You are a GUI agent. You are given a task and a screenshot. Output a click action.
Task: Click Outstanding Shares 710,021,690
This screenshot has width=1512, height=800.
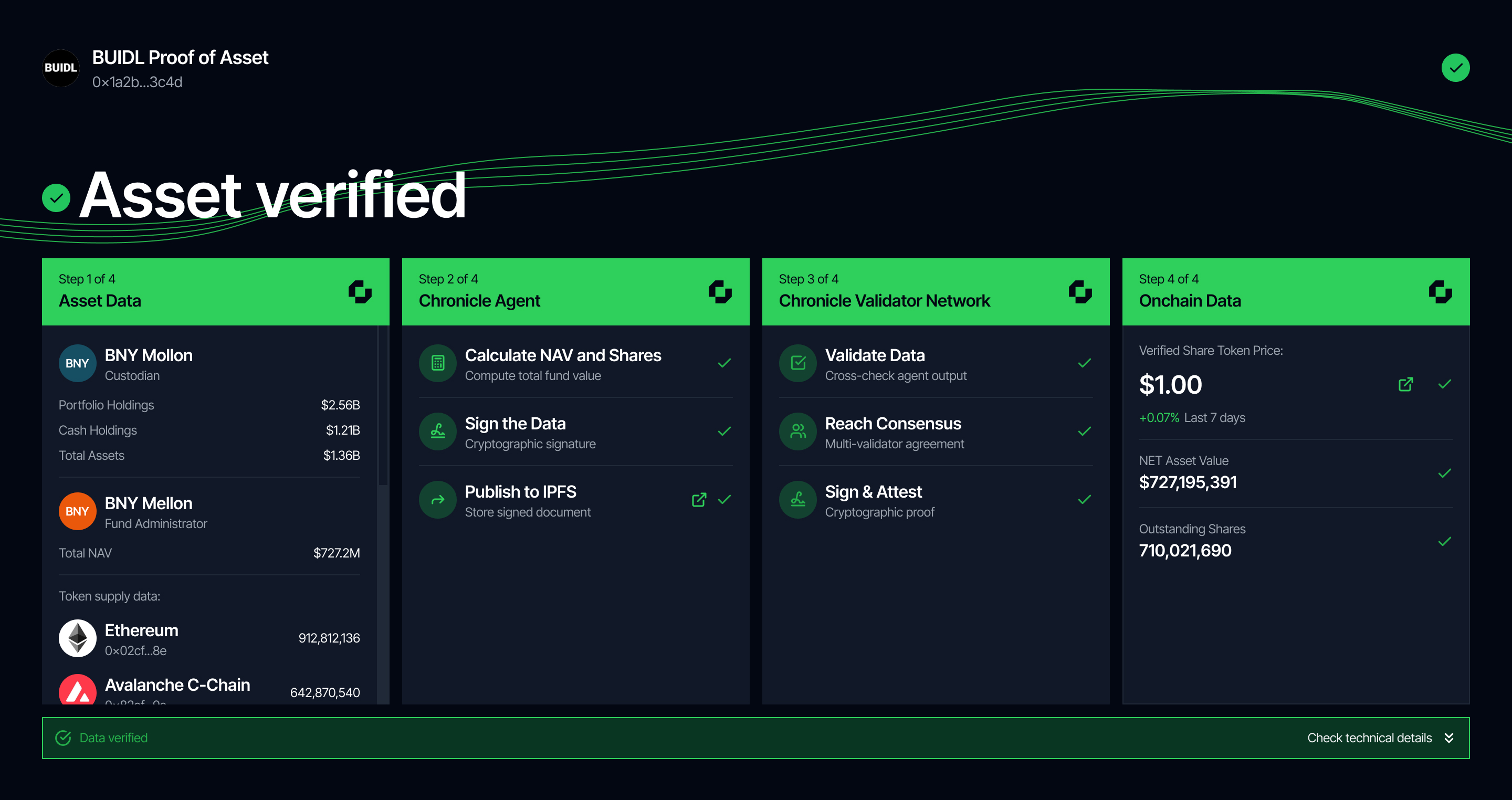1185,551
